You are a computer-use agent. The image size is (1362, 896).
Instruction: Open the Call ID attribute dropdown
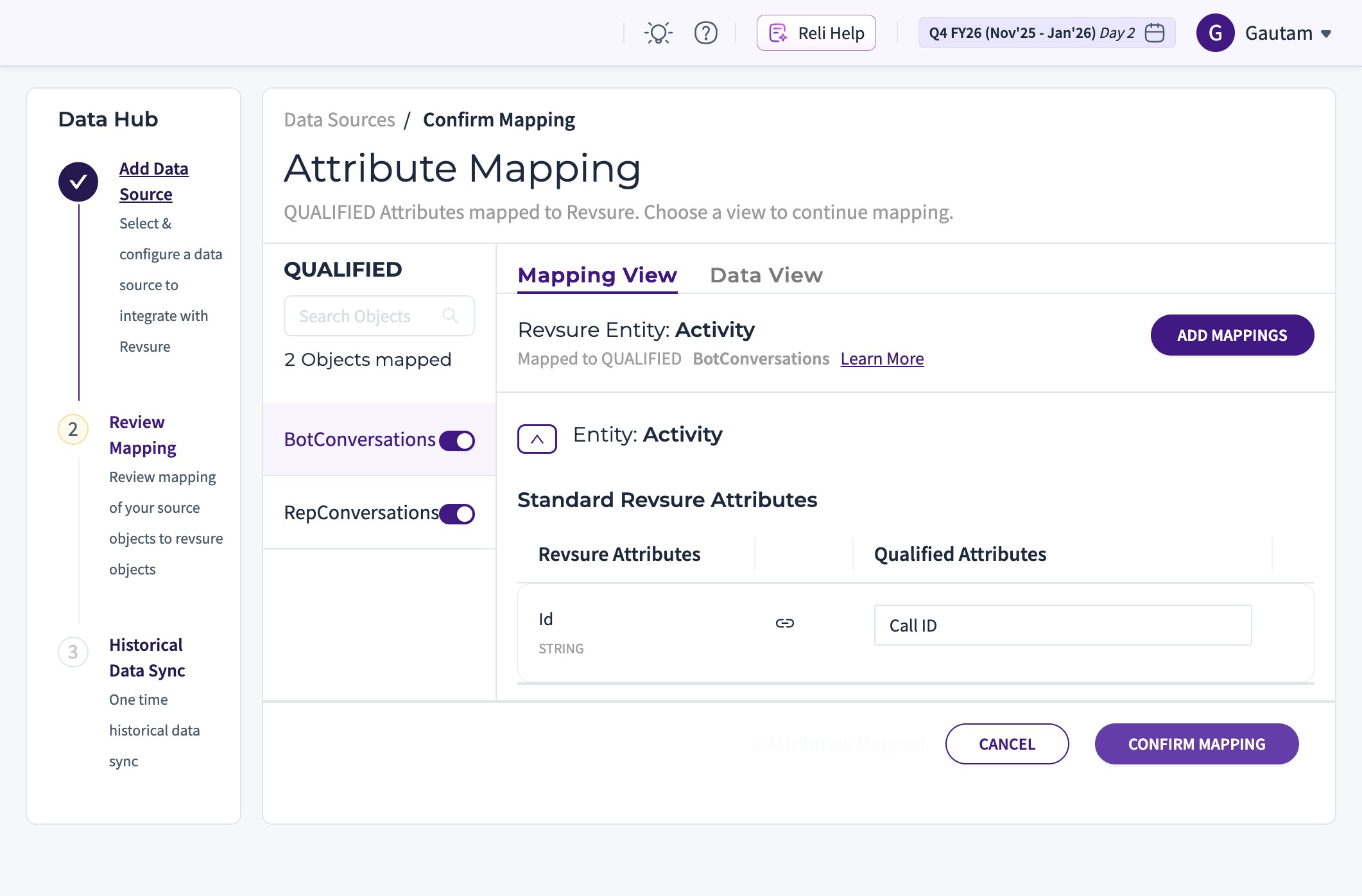[x=1062, y=625]
